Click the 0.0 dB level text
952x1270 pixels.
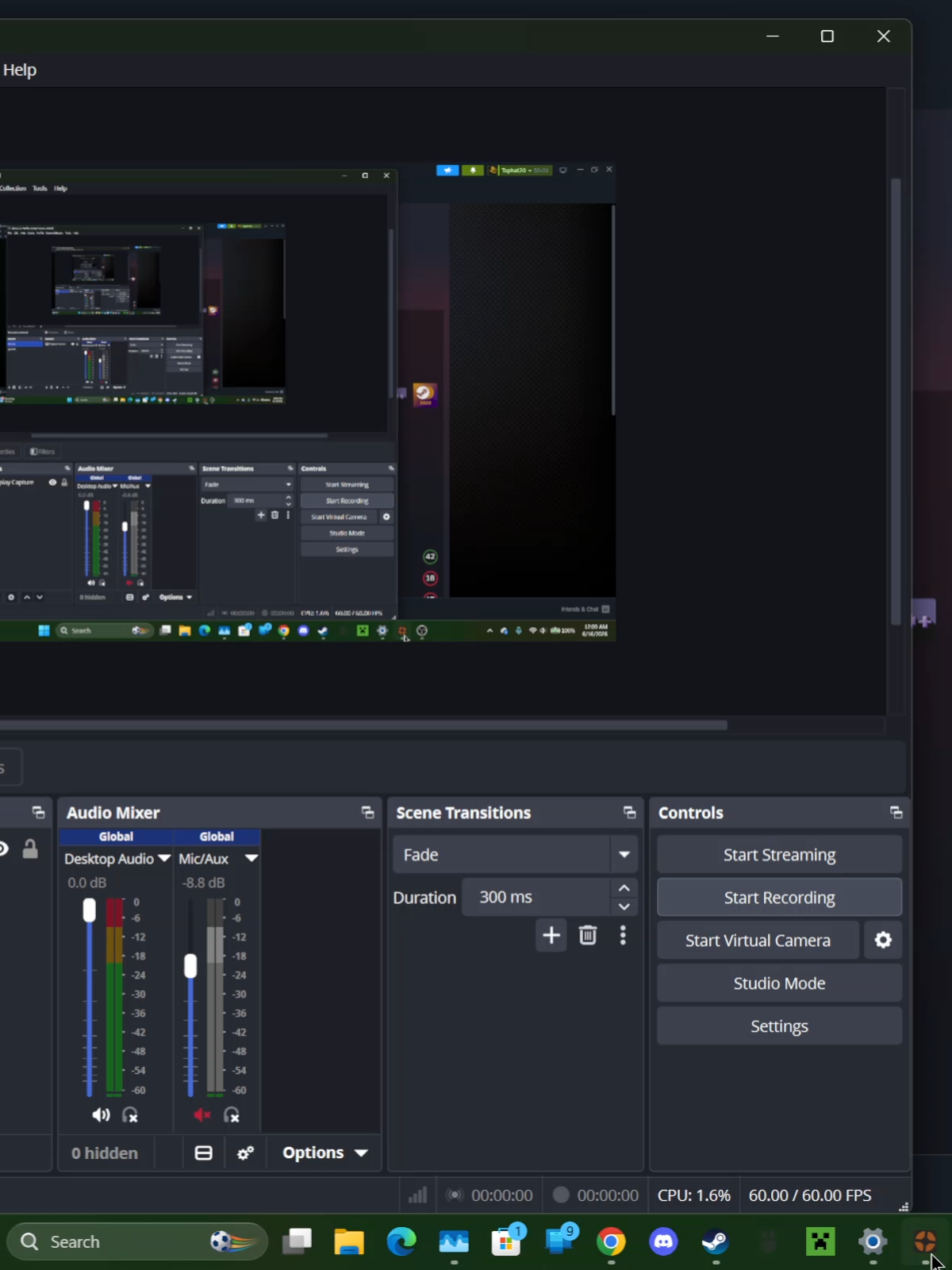click(x=87, y=883)
